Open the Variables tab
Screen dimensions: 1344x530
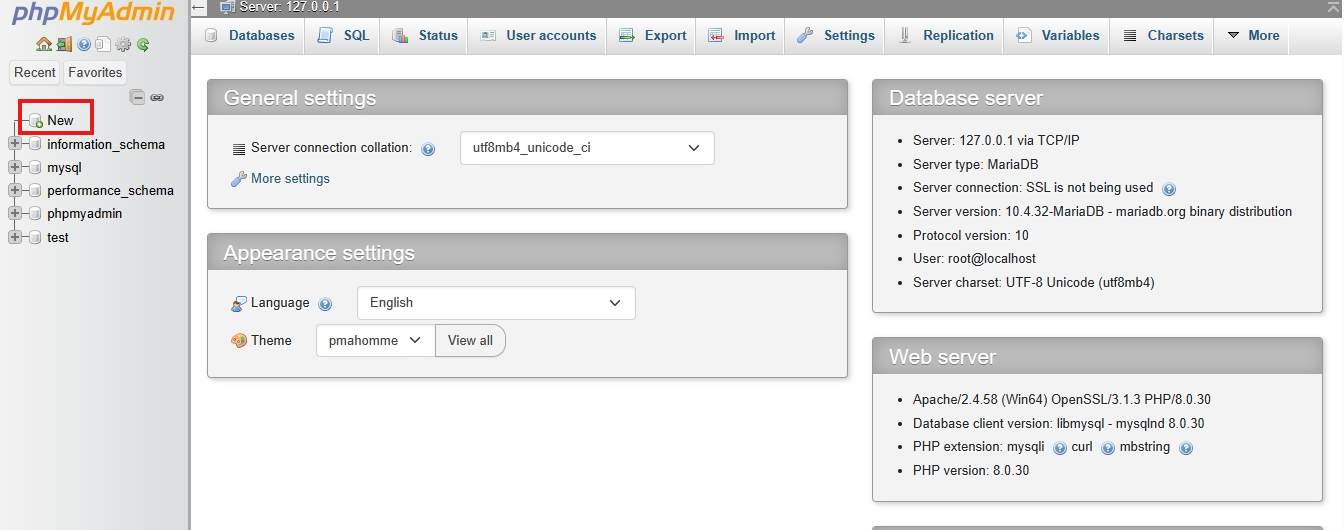click(x=1058, y=35)
